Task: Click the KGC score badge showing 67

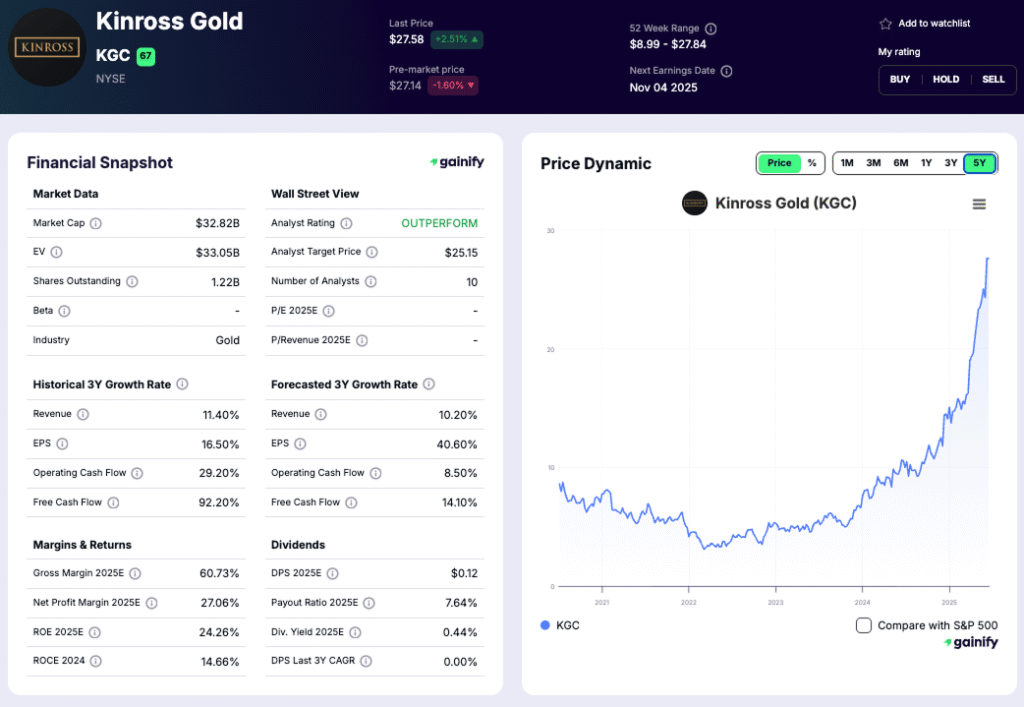Action: (x=145, y=56)
